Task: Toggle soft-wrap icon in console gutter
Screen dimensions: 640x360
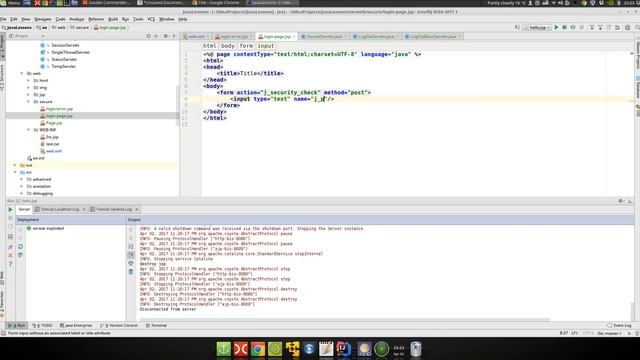Action: pyautogui.click(x=131, y=247)
